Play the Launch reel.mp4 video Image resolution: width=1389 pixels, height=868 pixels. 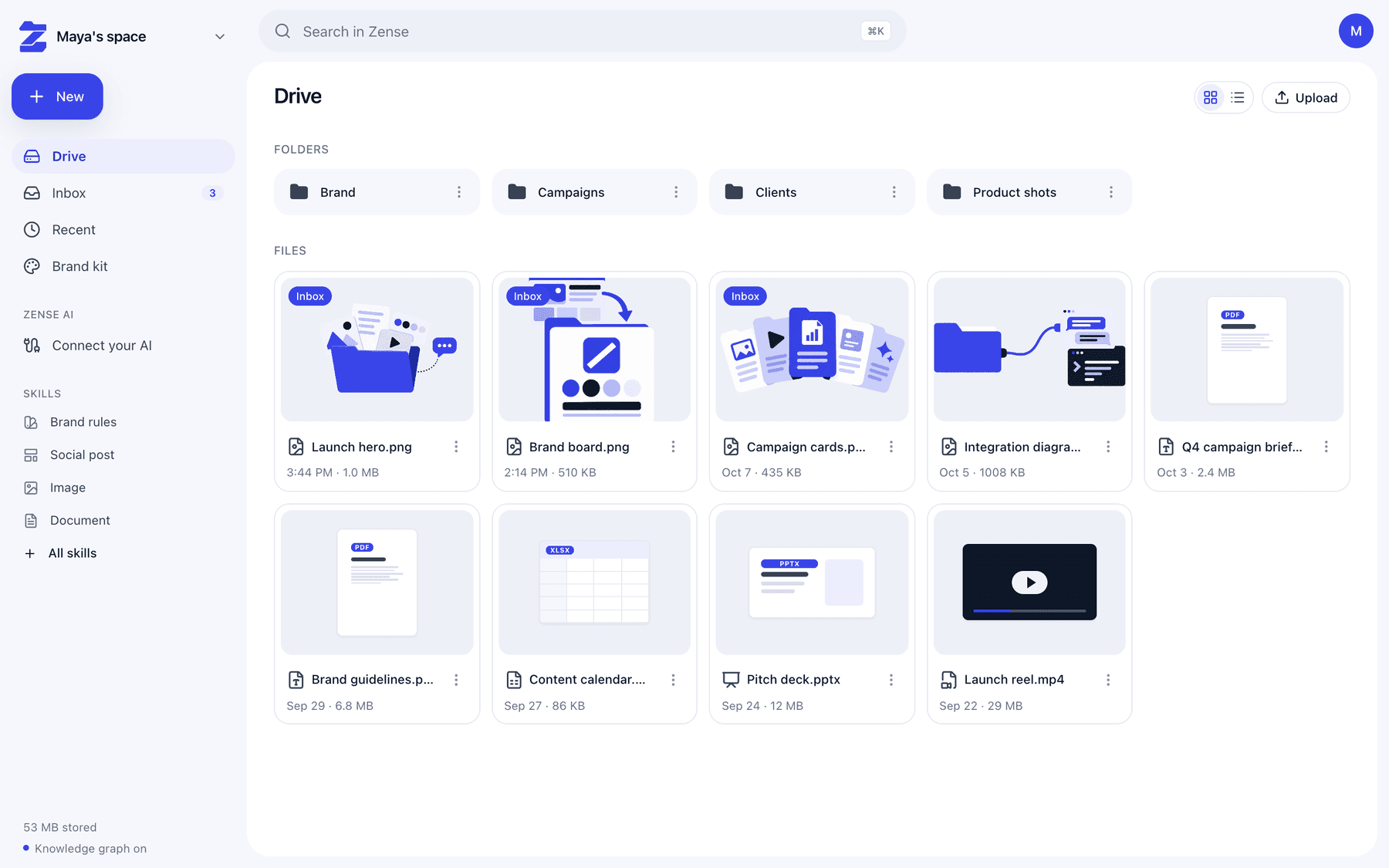[1029, 583]
